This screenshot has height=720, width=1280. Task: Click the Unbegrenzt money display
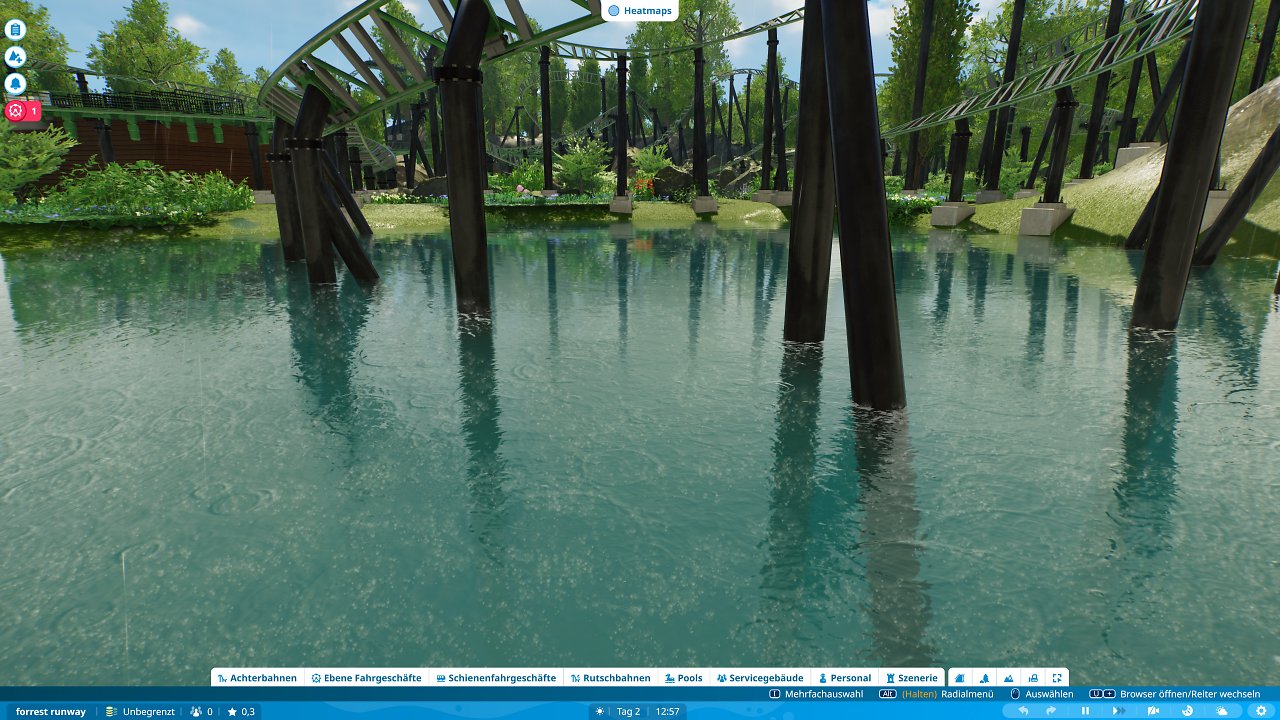point(139,712)
